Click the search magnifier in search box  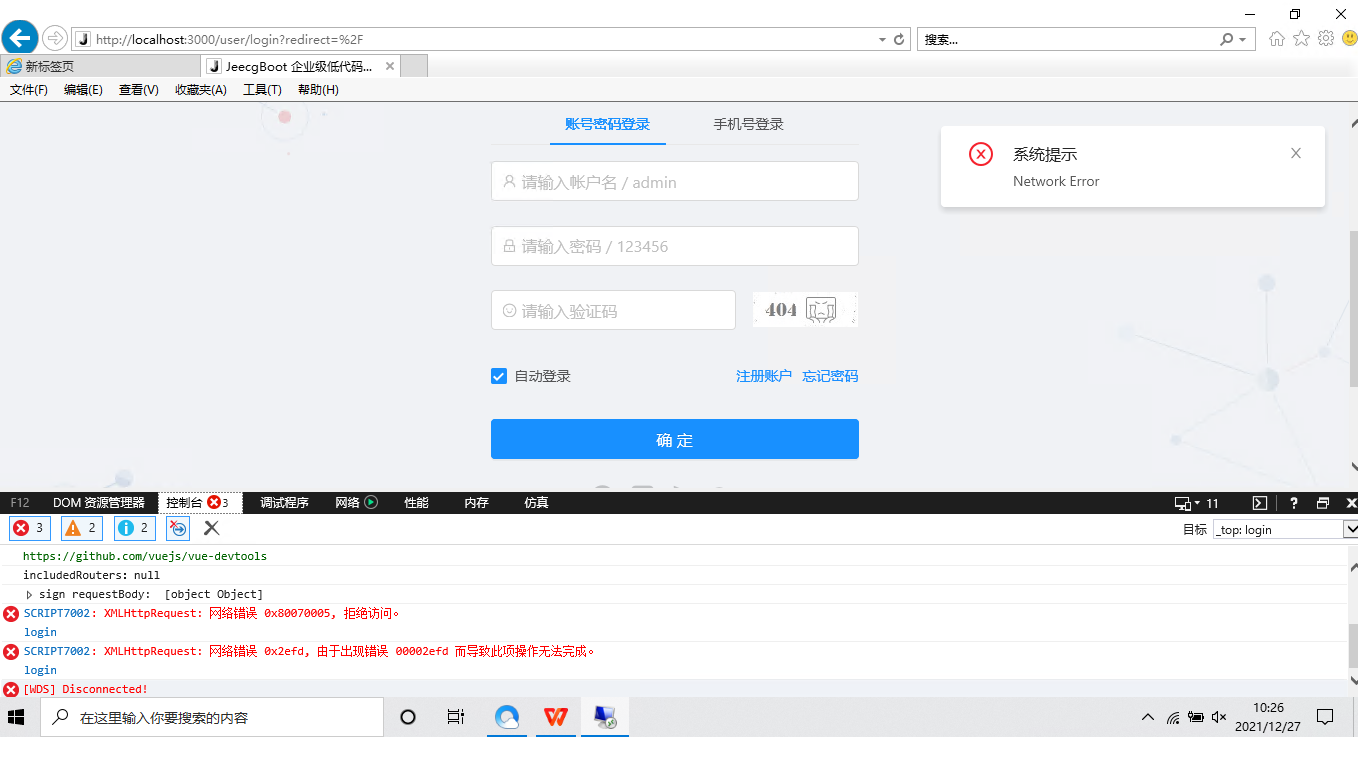(x=1227, y=39)
